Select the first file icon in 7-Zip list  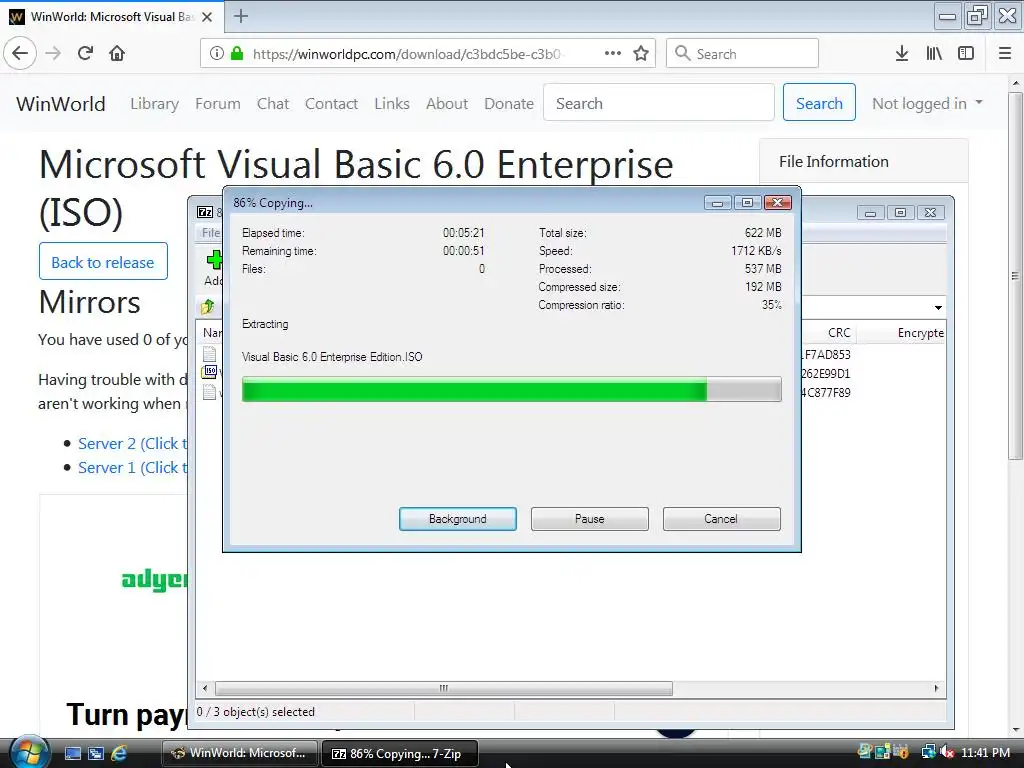tap(210, 353)
